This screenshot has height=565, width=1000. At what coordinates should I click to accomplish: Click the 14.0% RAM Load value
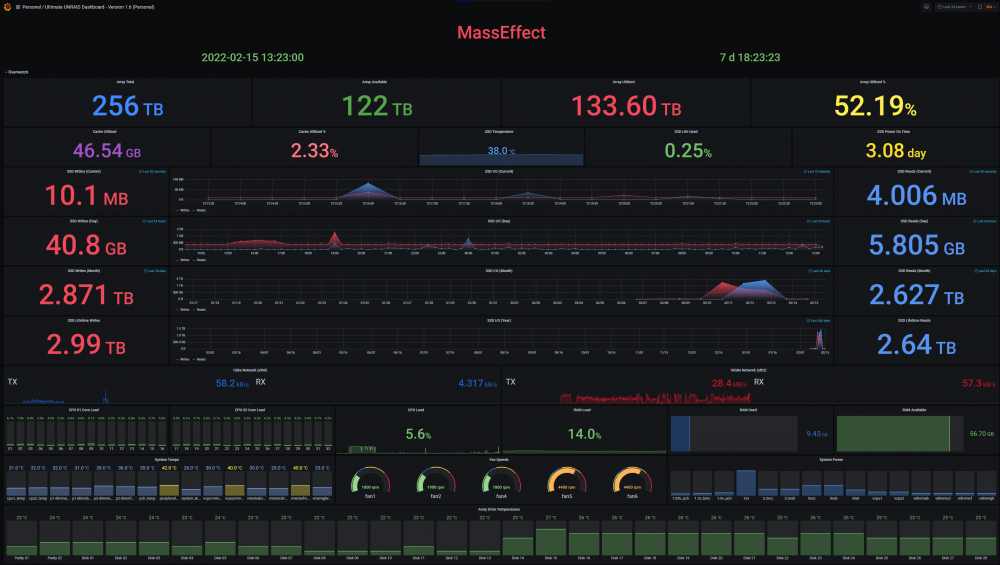tap(585, 434)
